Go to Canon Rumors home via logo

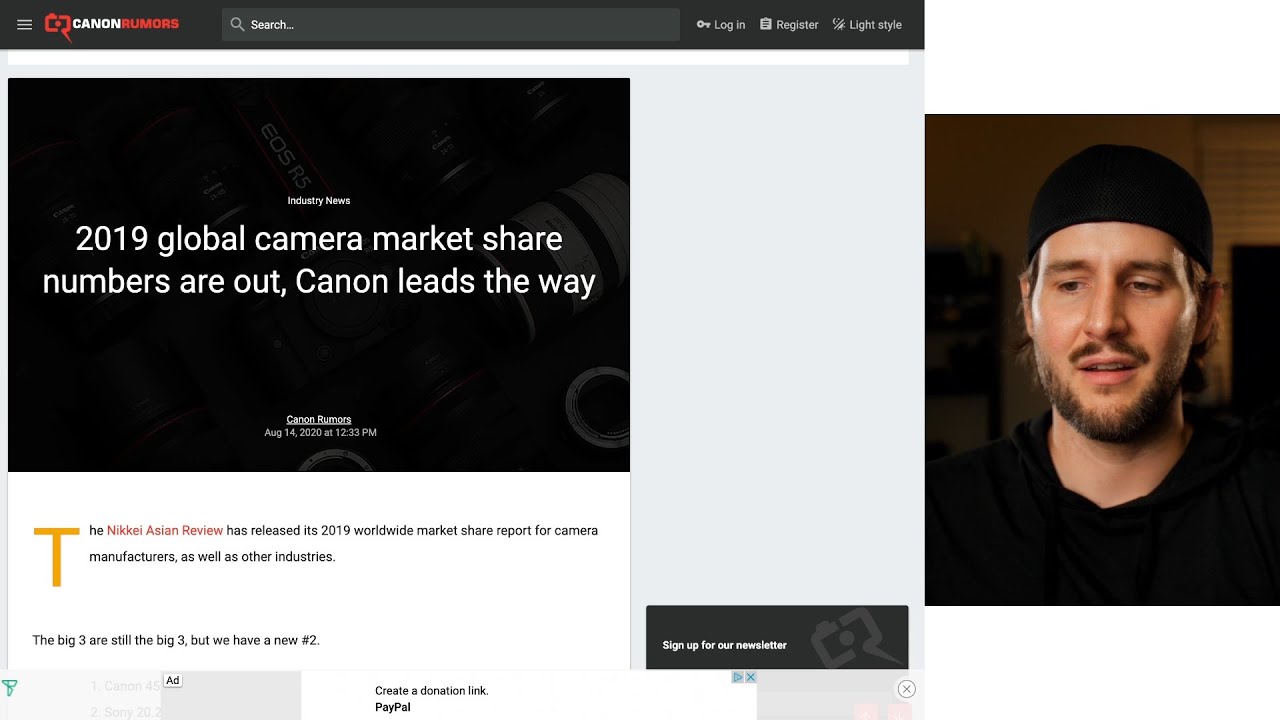(112, 26)
